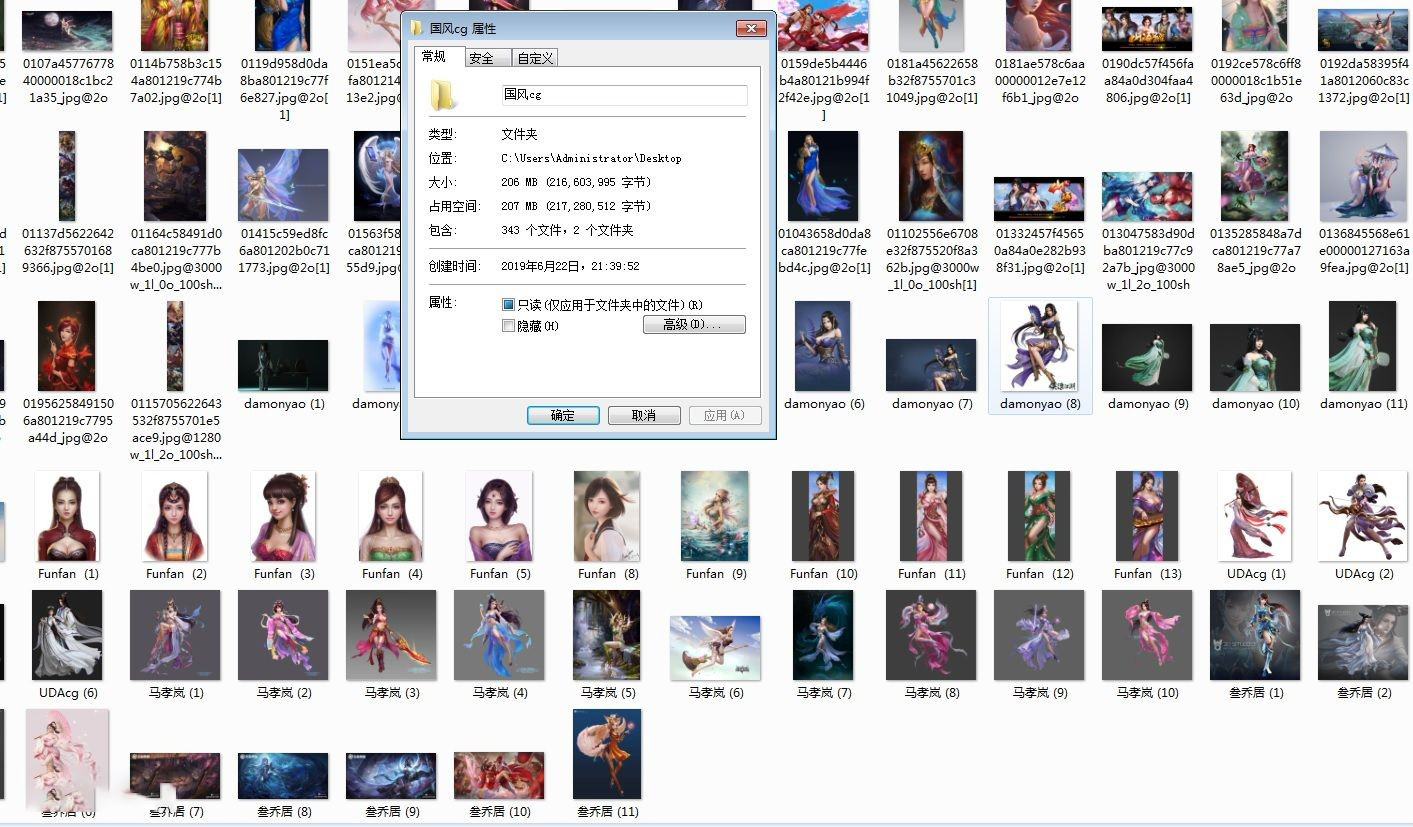Click the file name 马孝岚 (10)
Image resolution: width=1413 pixels, height=827 pixels.
[x=1148, y=693]
